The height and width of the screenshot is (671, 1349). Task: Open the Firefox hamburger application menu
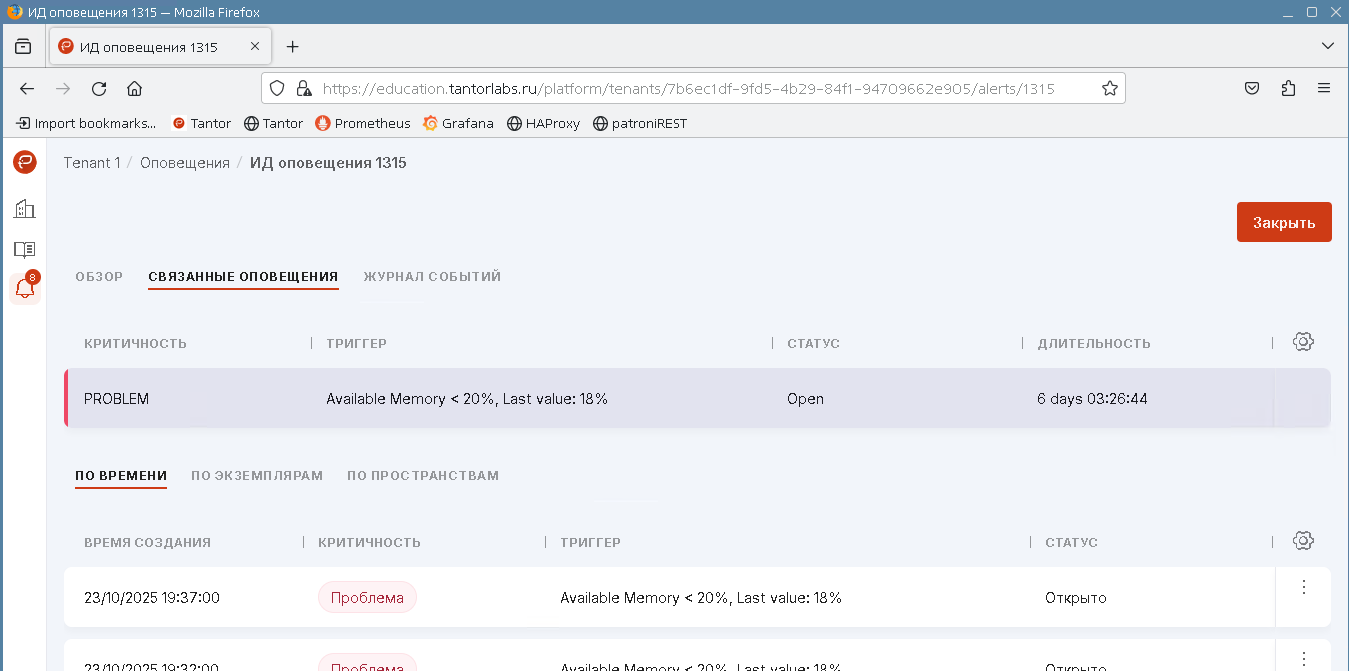(1324, 88)
